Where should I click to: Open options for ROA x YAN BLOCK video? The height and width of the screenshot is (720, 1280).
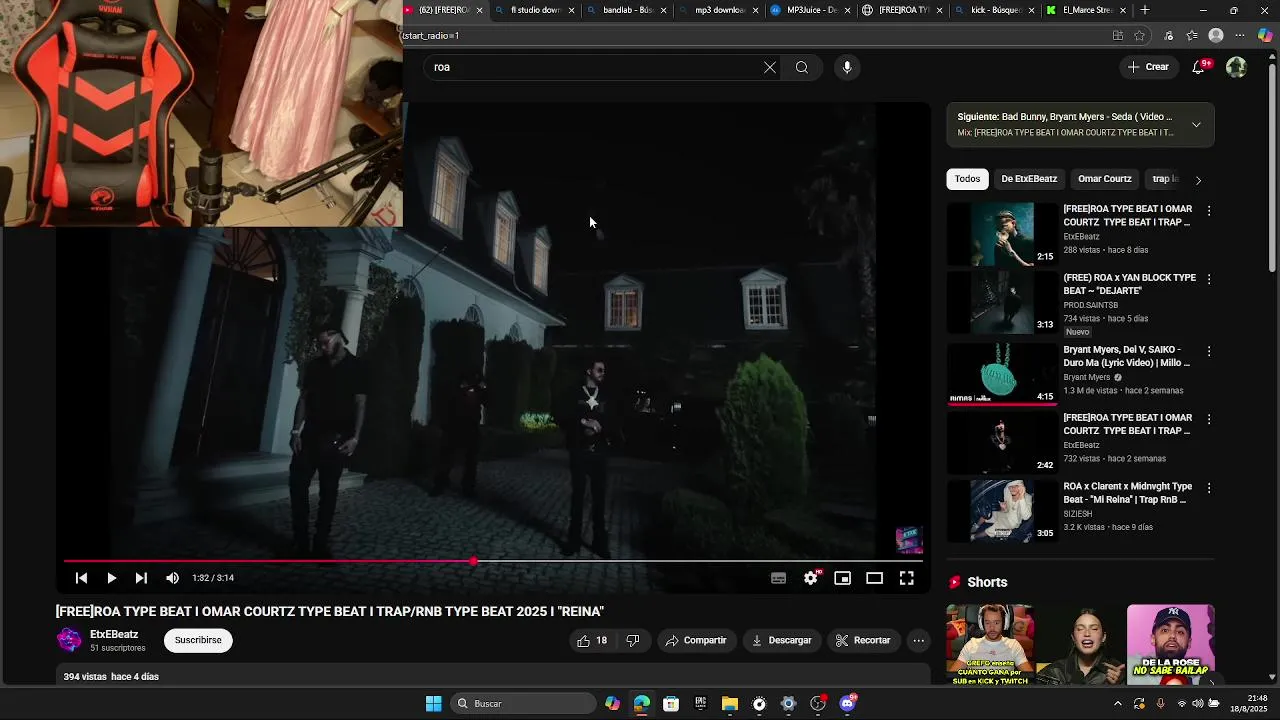coord(1209,279)
